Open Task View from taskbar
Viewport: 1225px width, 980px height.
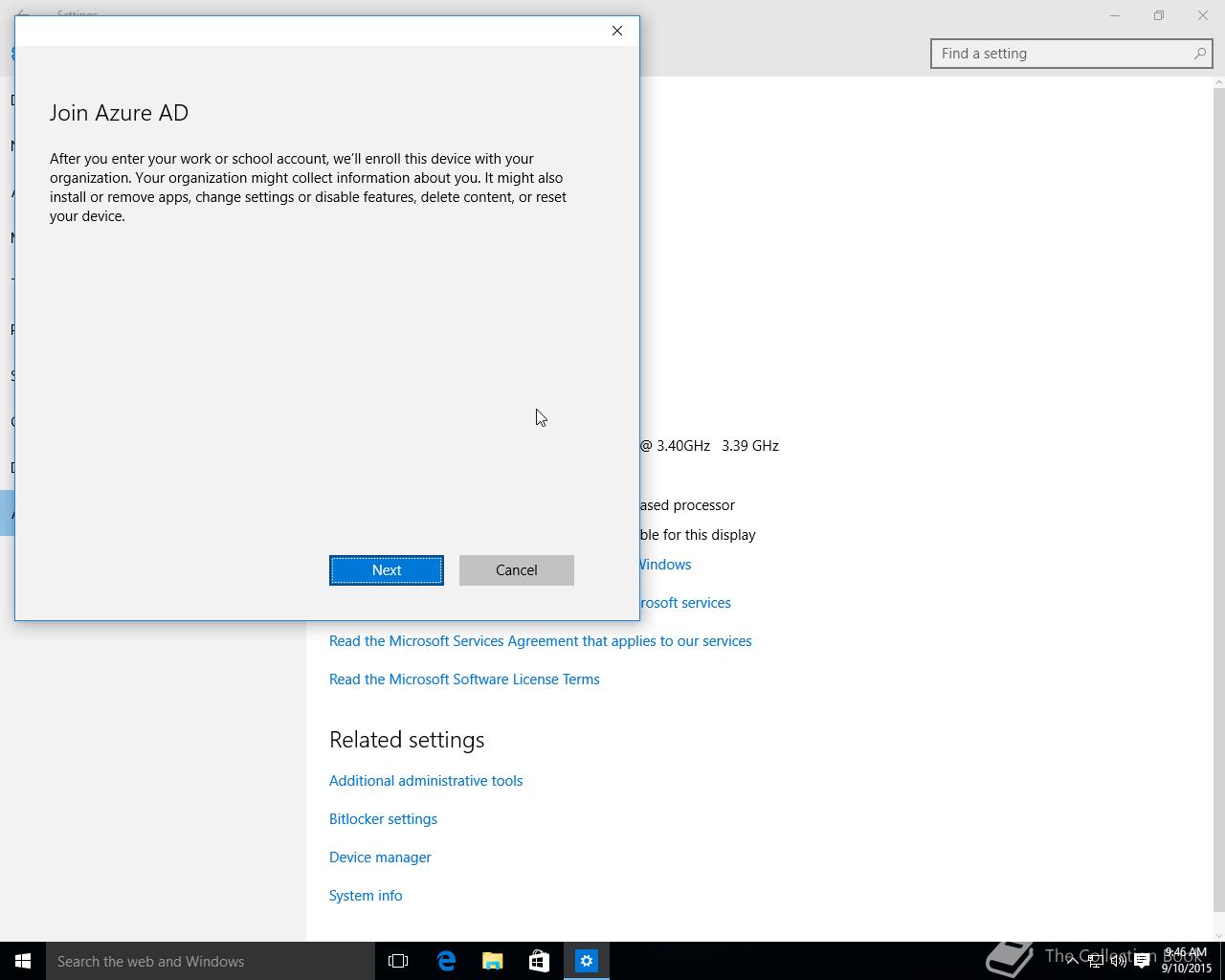[398, 961]
